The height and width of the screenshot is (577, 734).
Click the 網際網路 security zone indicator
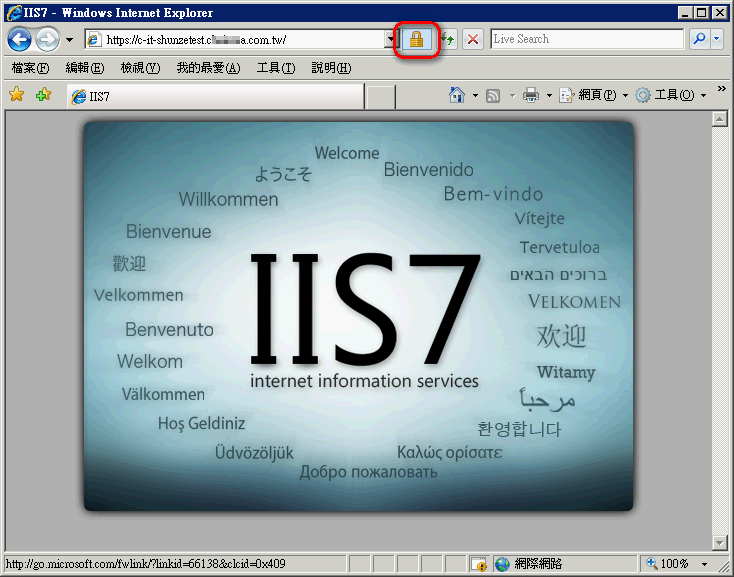[566, 564]
